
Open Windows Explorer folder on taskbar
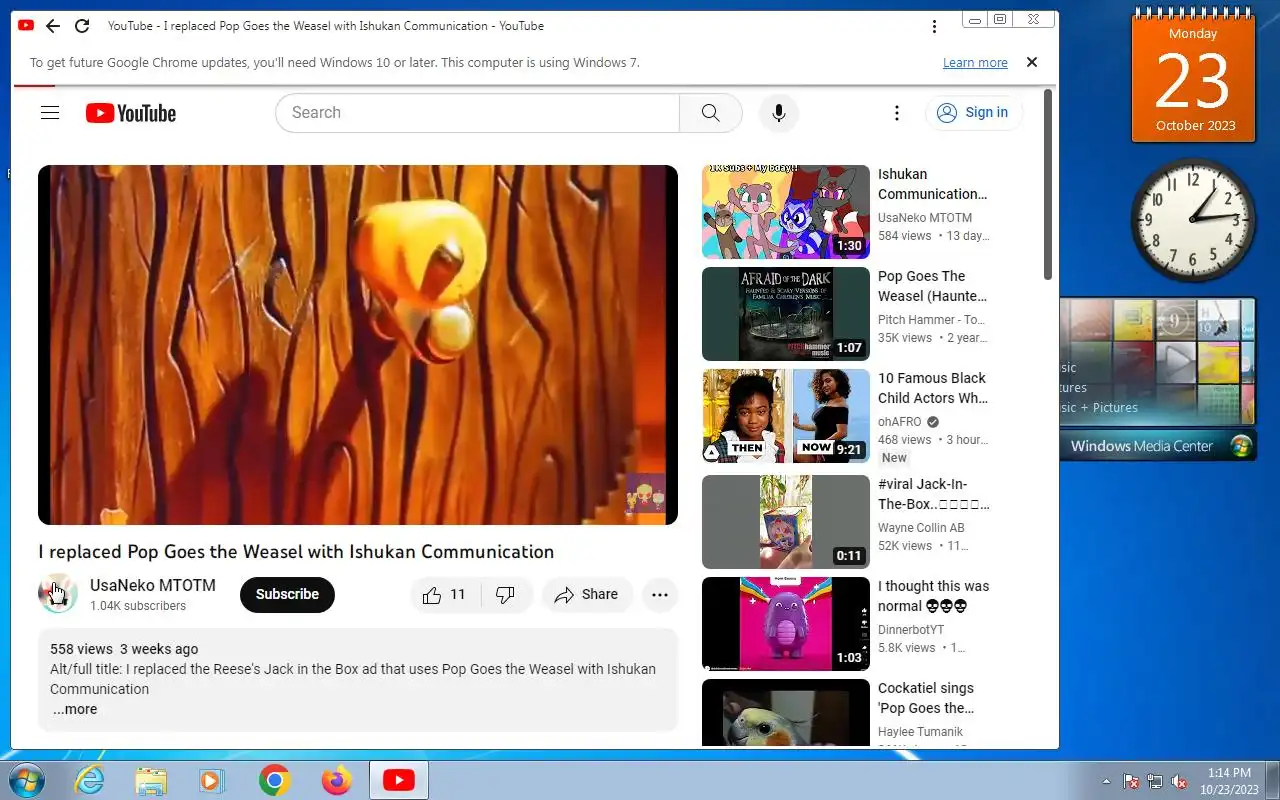(x=151, y=780)
